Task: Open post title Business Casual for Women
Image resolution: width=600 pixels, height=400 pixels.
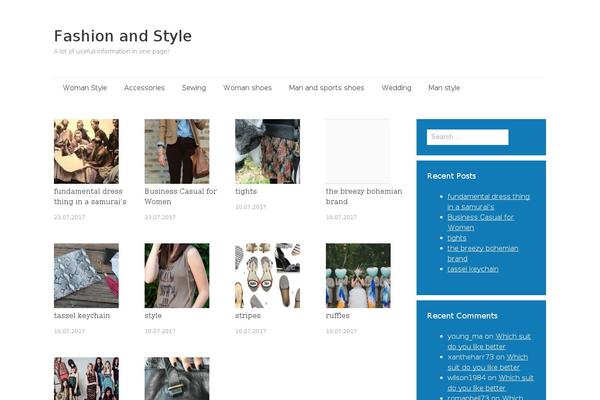Action: click(x=181, y=196)
